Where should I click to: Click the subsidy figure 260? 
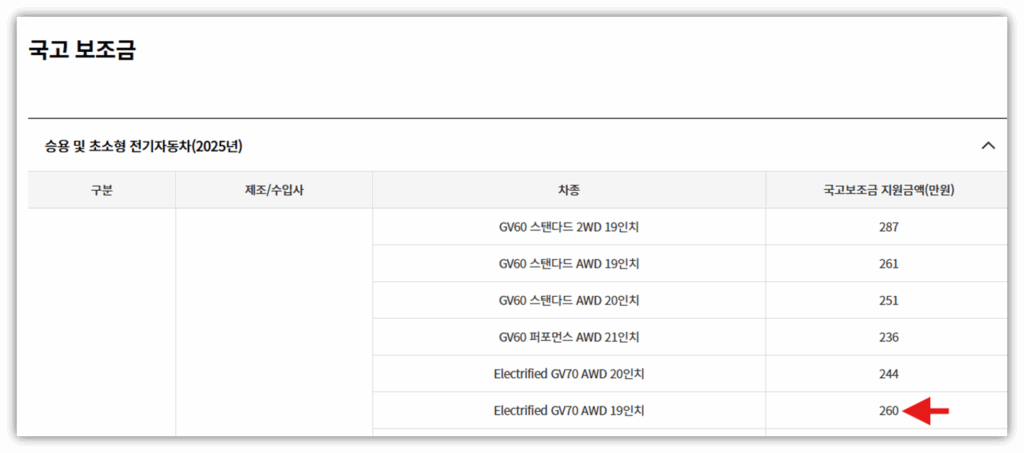[888, 410]
